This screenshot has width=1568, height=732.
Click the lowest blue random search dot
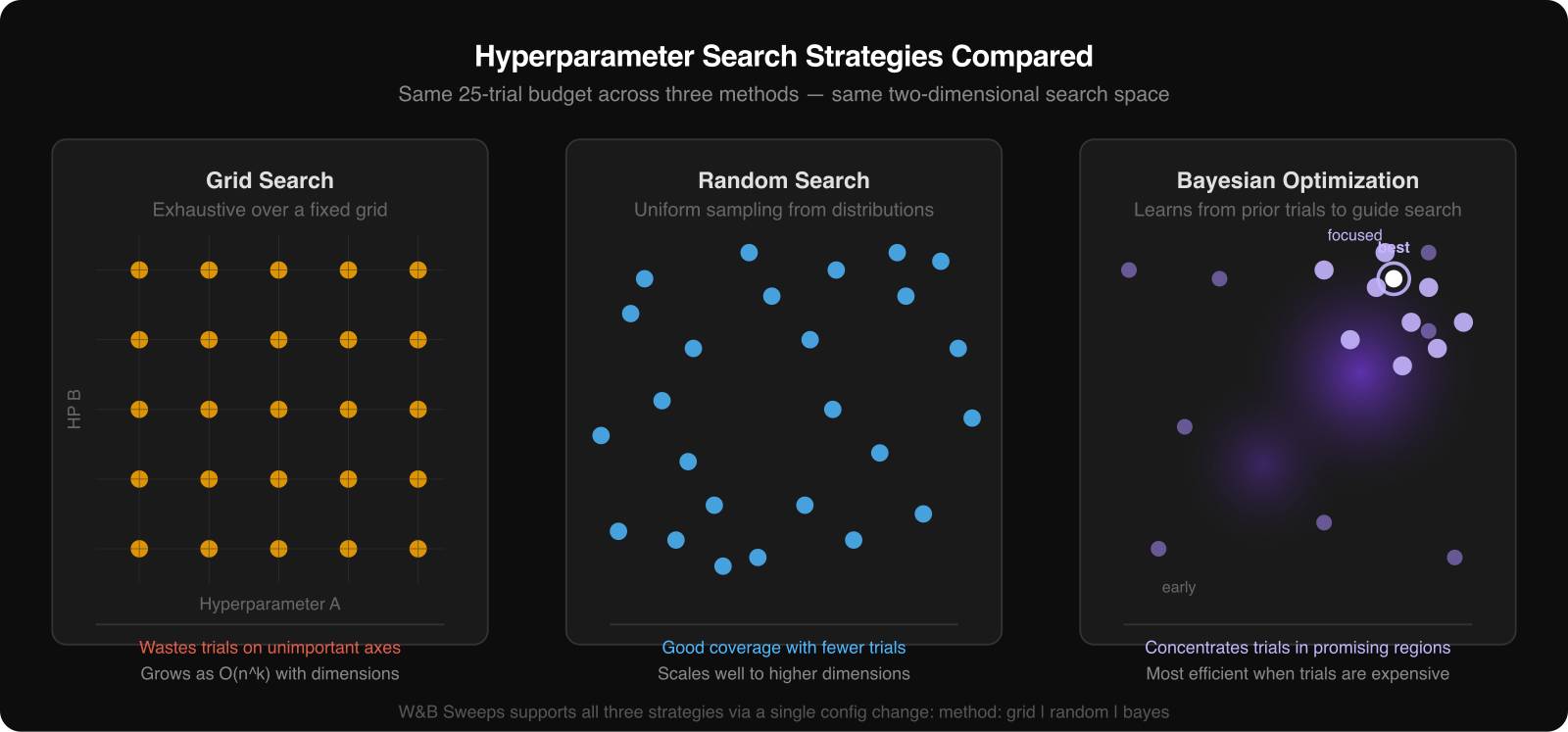click(x=723, y=566)
